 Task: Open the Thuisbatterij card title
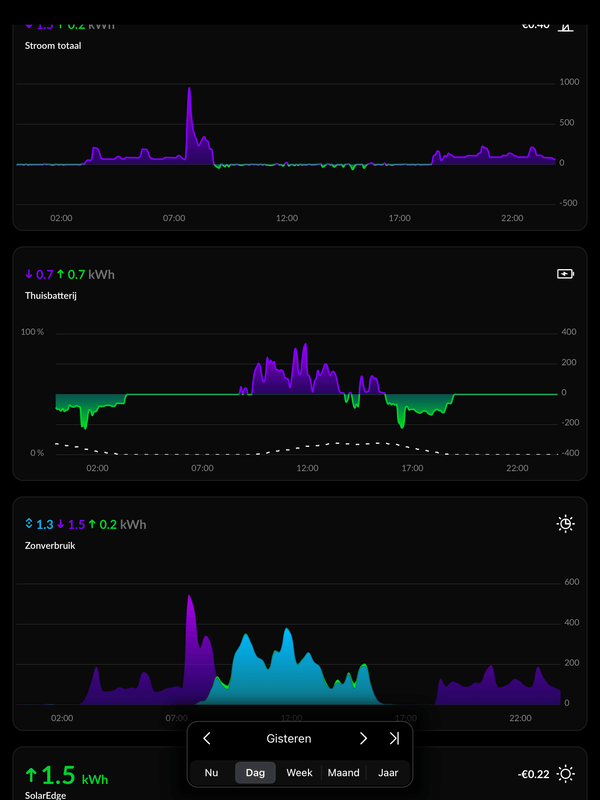[51, 295]
